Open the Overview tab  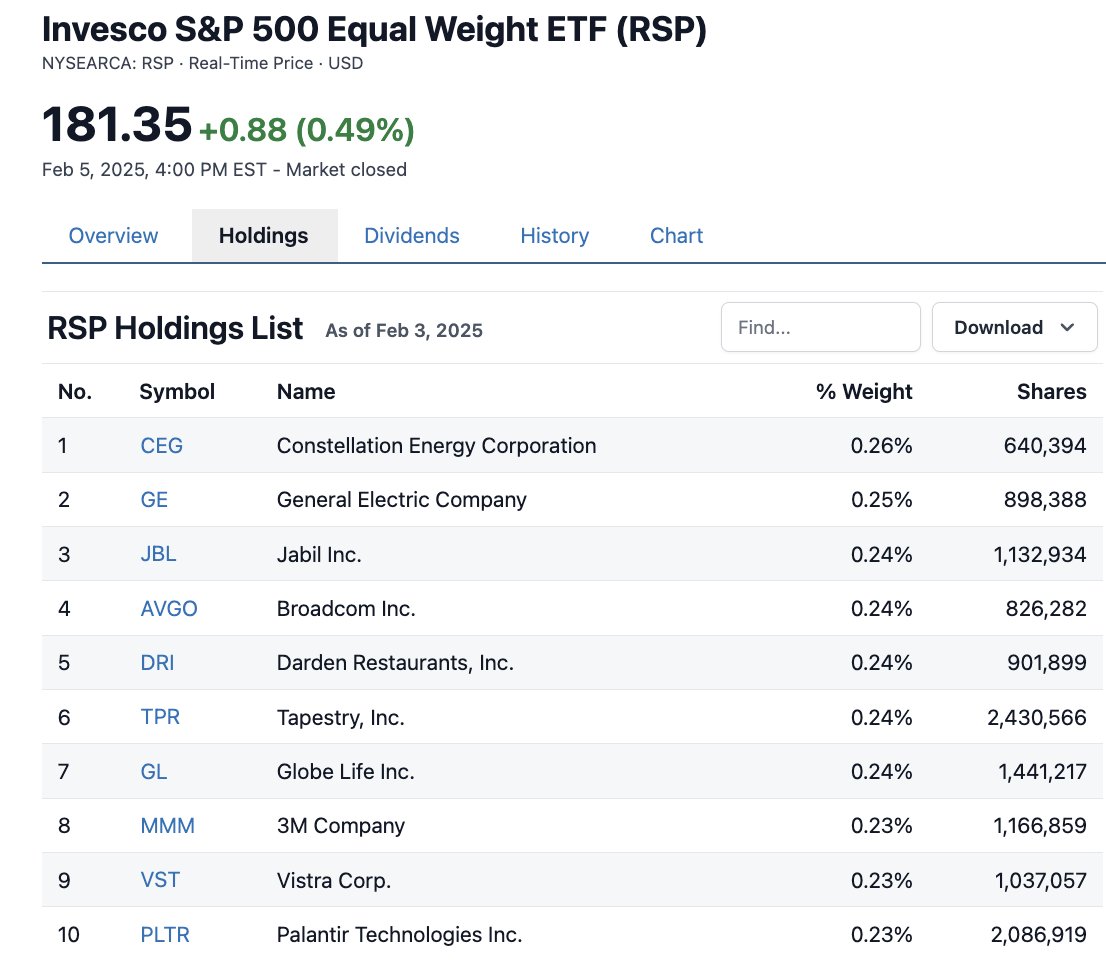[x=113, y=236]
